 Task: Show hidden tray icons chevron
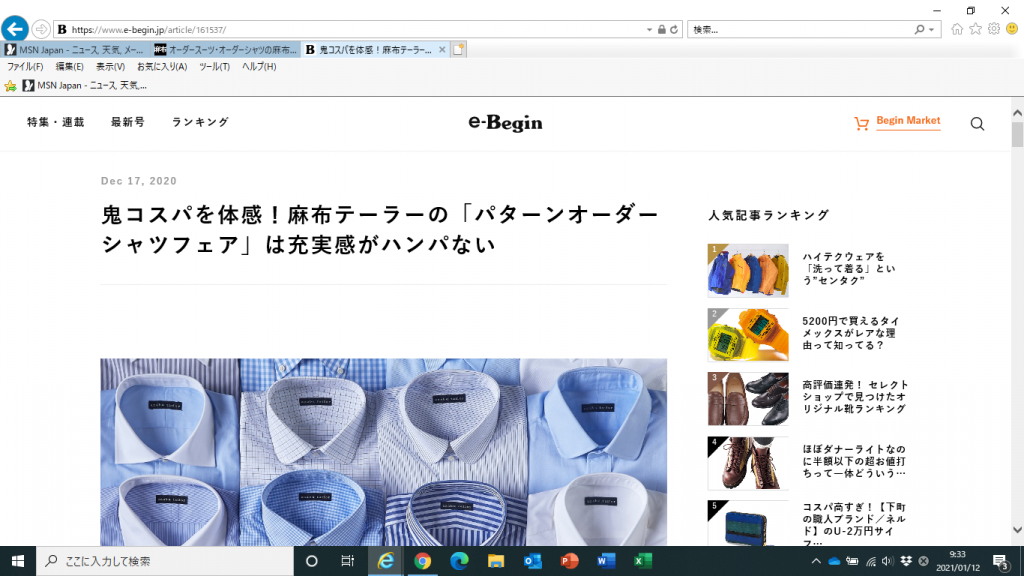[816, 561]
